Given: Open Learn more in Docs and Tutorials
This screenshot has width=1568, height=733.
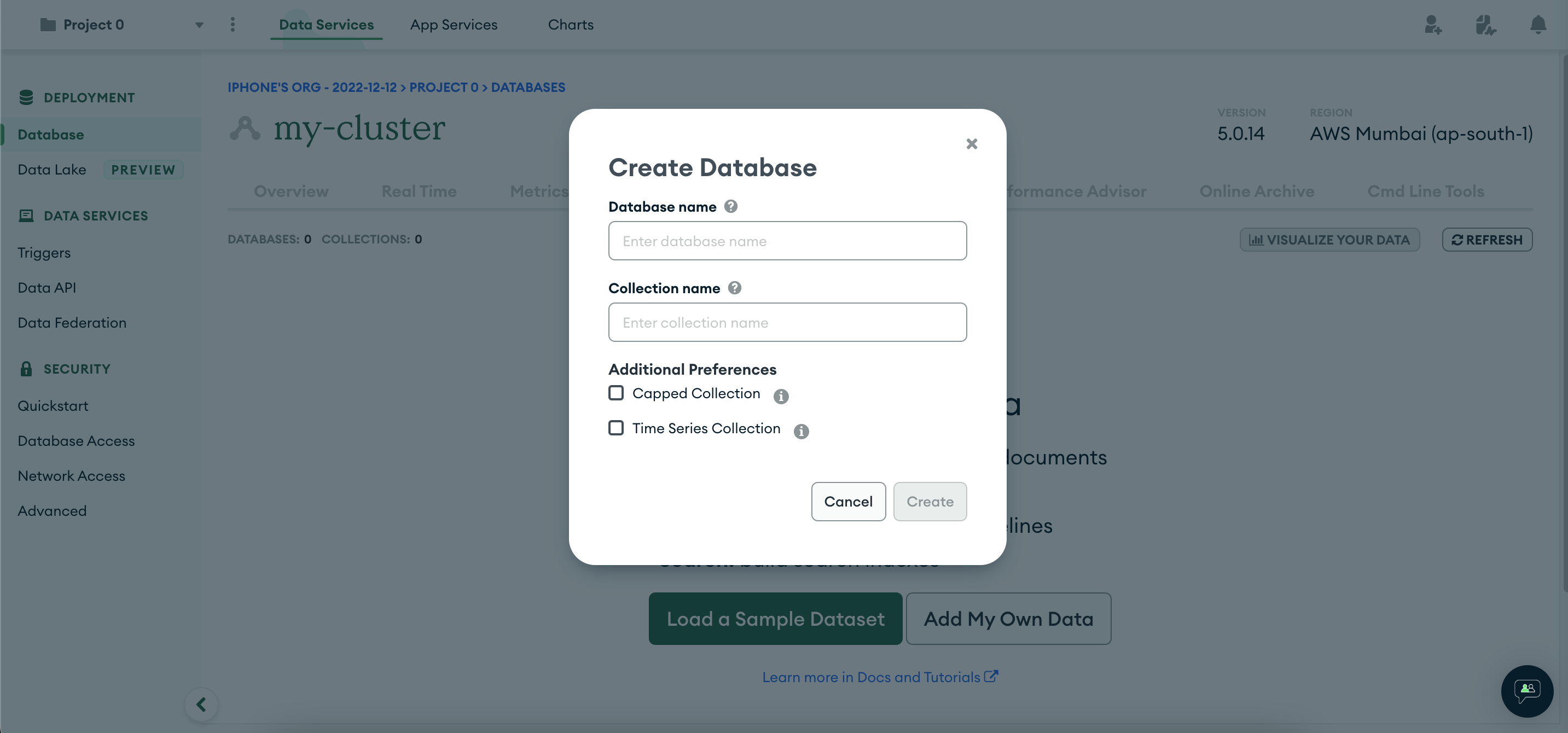Looking at the screenshot, I should click(880, 677).
